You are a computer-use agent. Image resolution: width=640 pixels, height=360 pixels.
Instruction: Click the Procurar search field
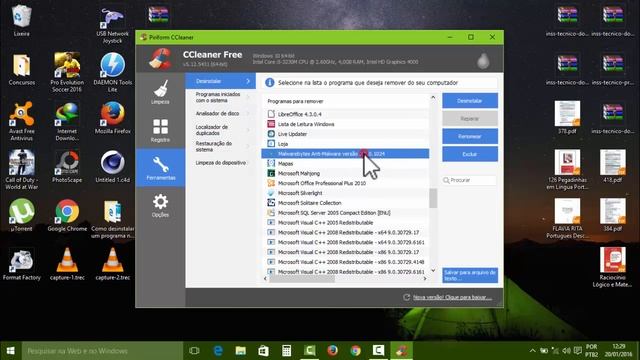pos(469,180)
